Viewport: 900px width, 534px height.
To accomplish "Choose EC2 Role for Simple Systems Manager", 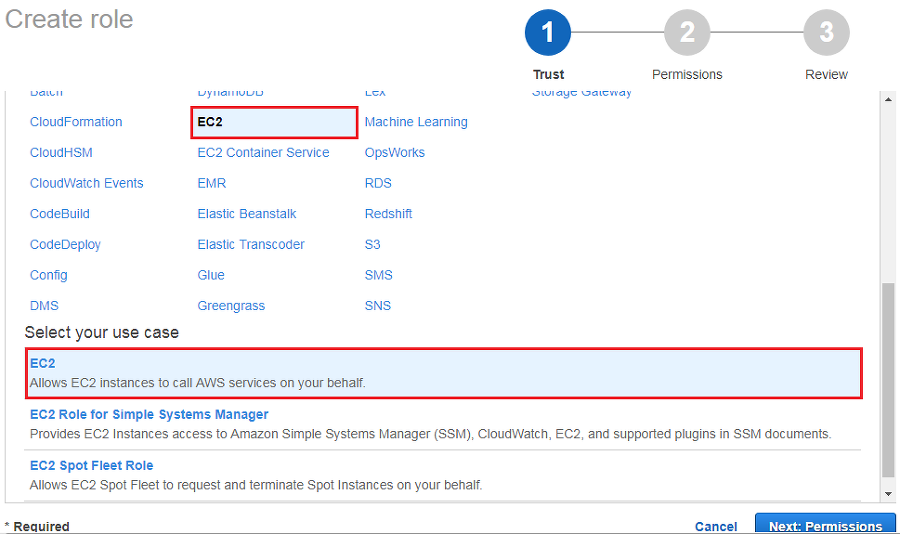I will [149, 415].
